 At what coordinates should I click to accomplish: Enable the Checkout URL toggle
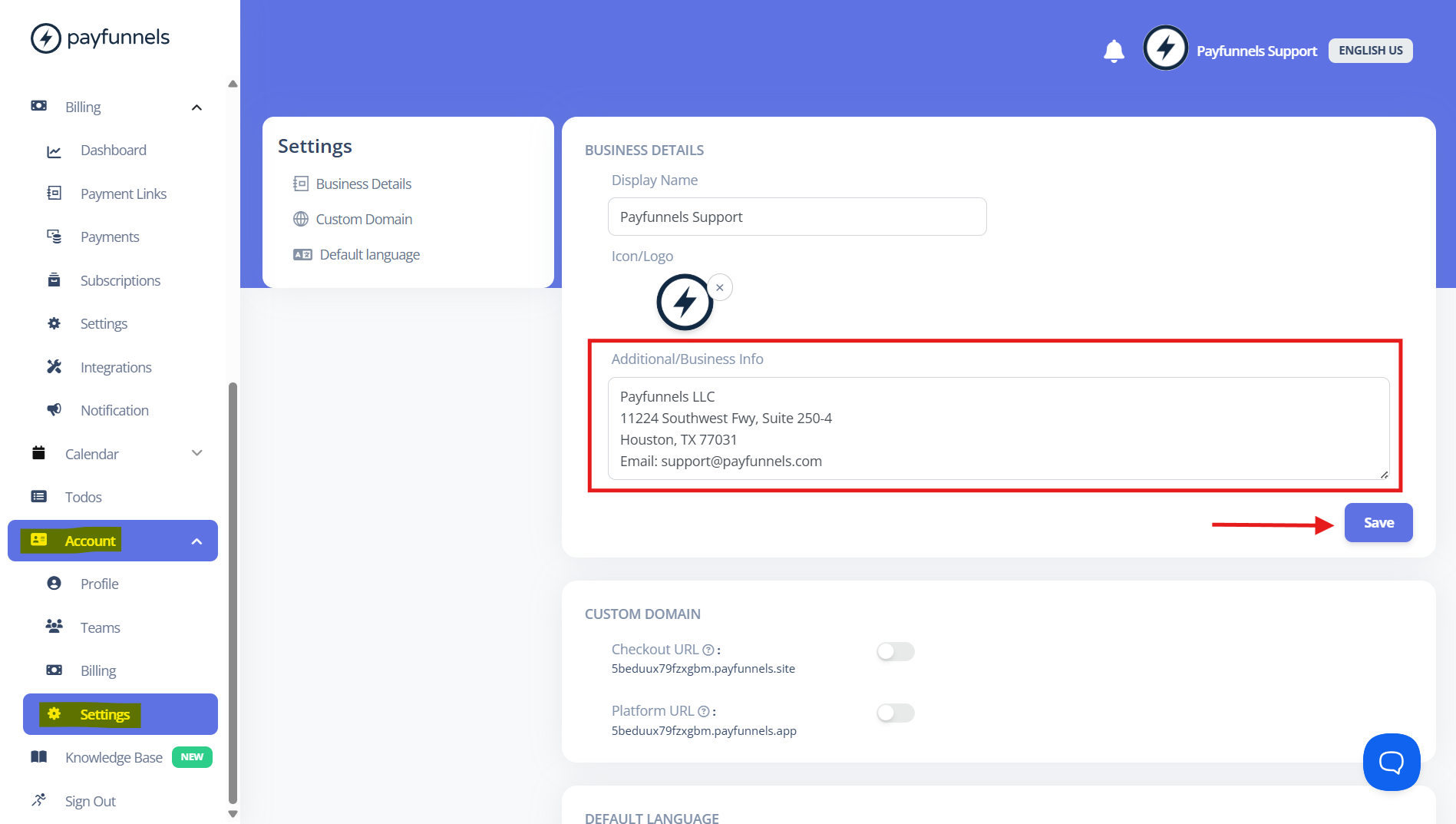pyautogui.click(x=896, y=652)
